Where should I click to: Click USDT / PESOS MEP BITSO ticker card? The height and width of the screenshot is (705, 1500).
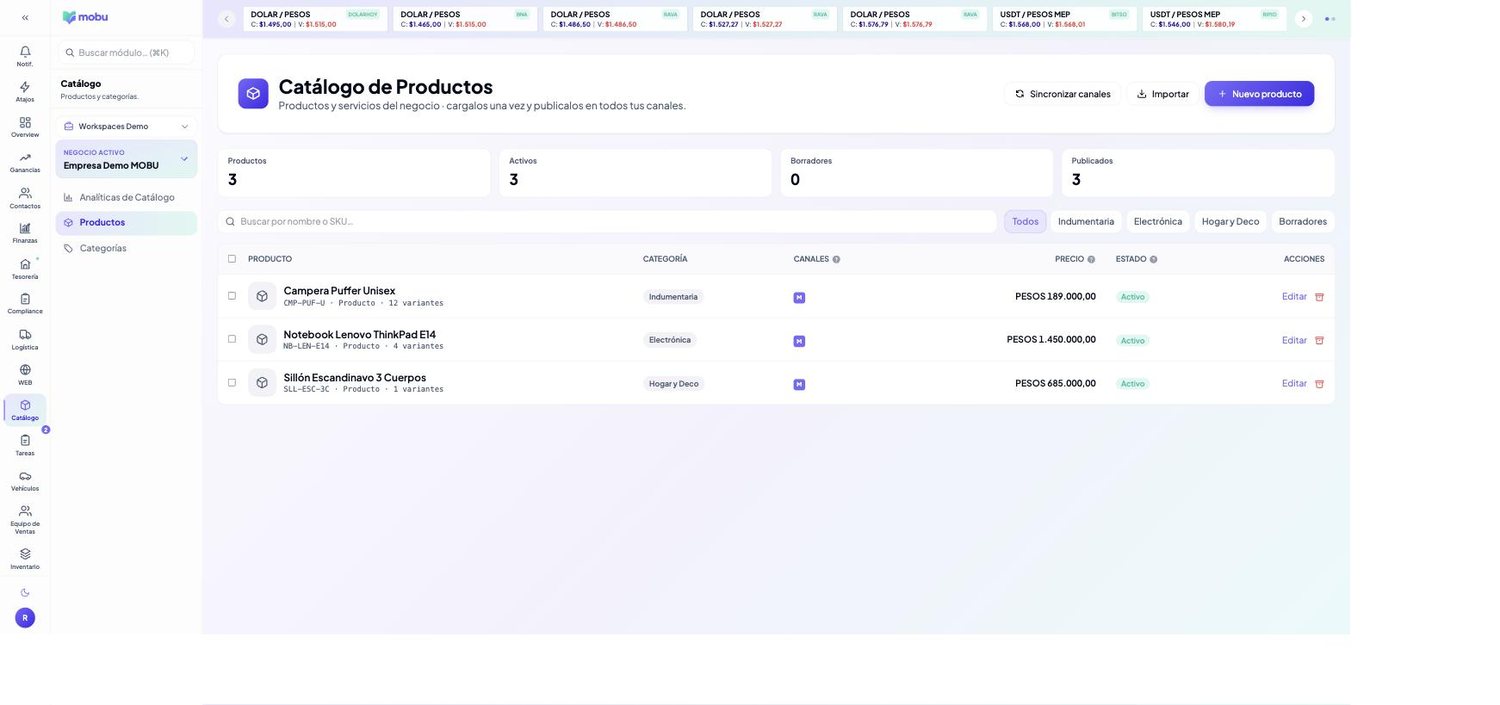coord(1065,19)
